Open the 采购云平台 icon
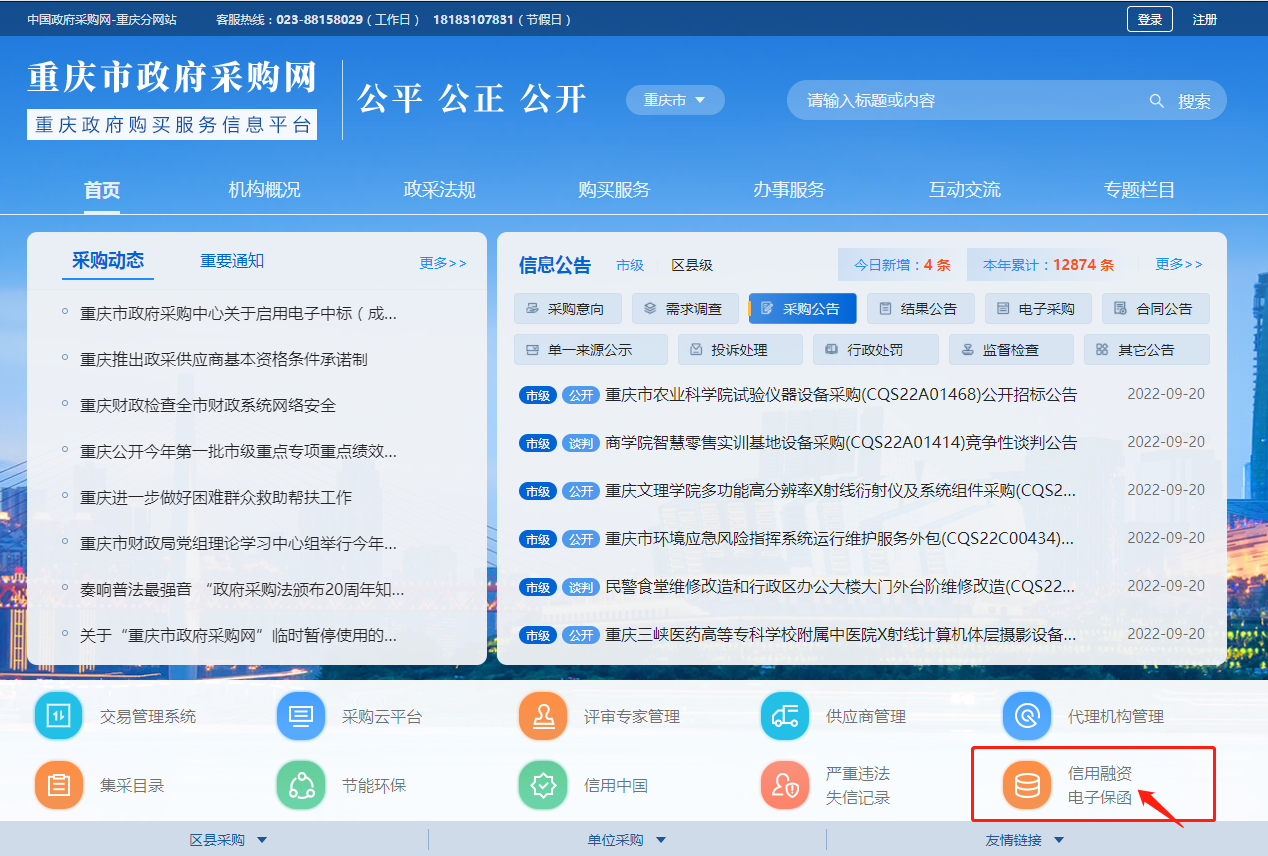Image resolution: width=1268 pixels, height=856 pixels. tap(300, 716)
